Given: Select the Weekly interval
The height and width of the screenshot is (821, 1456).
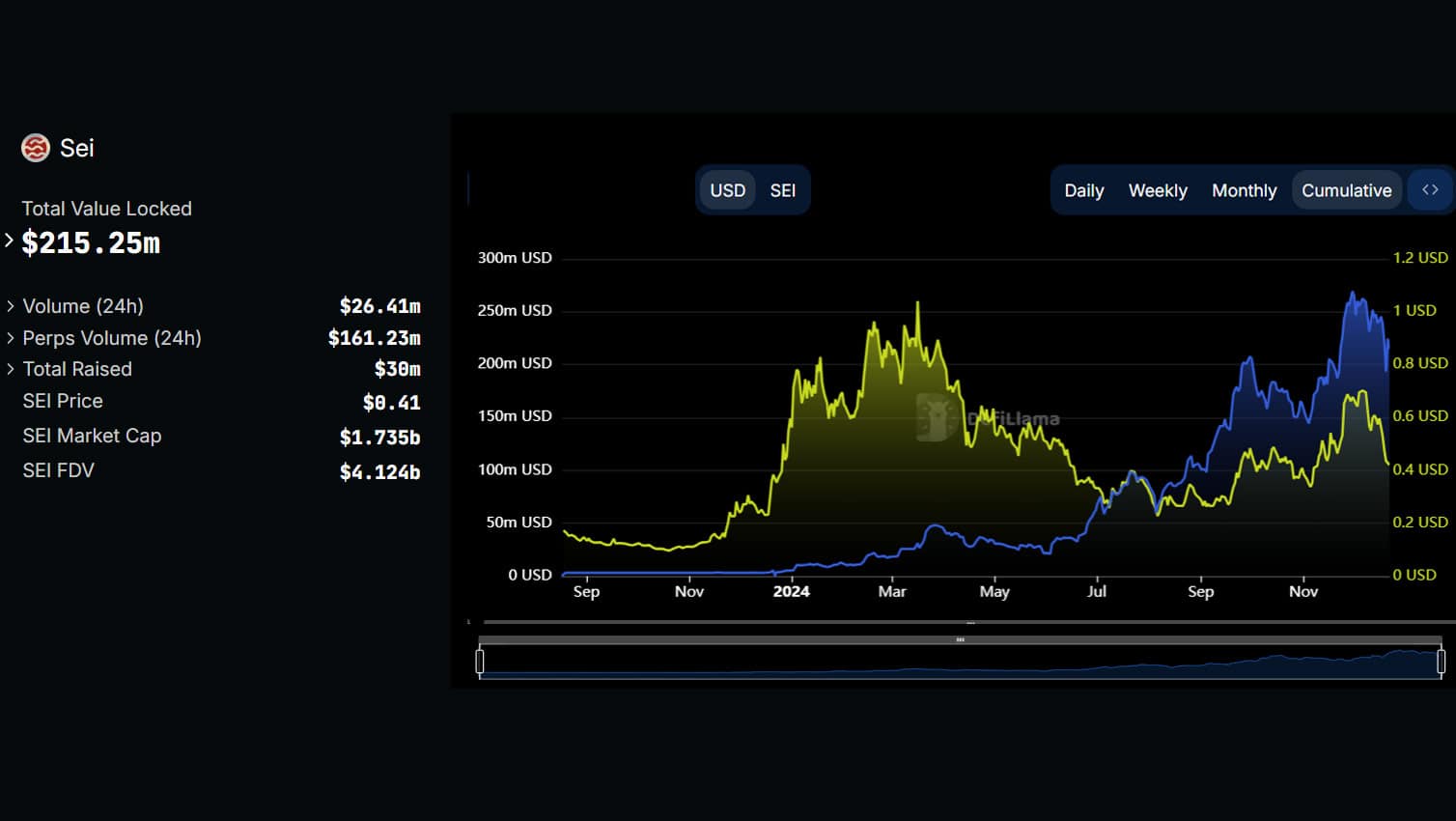Looking at the screenshot, I should pyautogui.click(x=1158, y=190).
